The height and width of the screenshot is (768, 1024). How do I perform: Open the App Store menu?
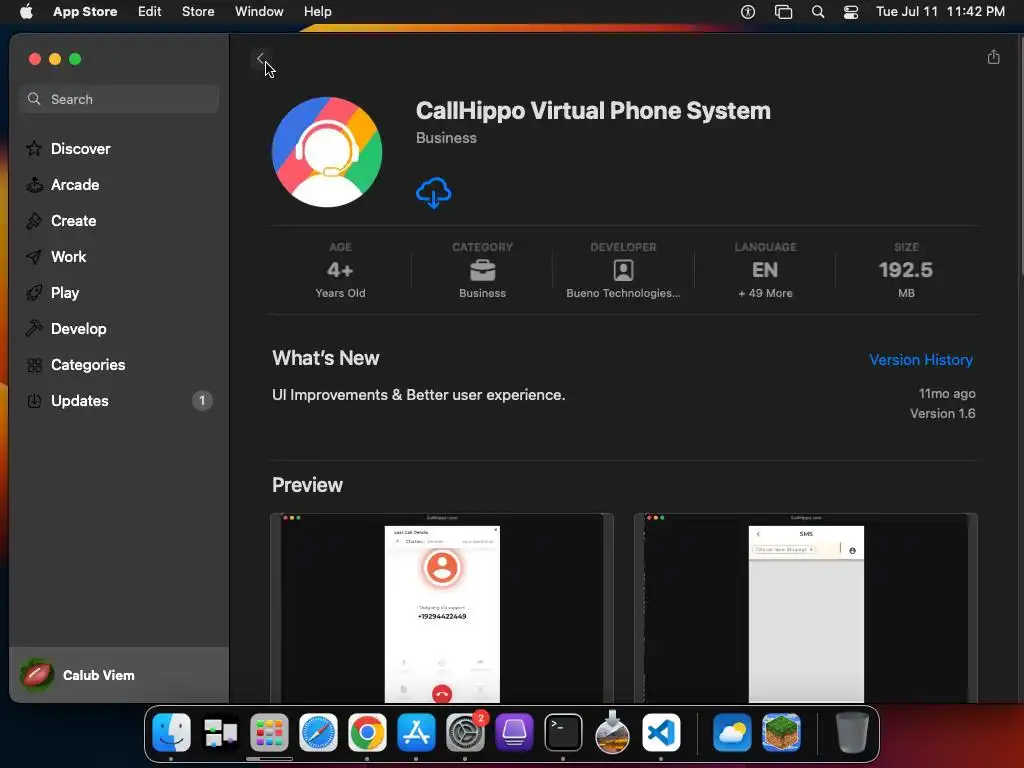85,12
